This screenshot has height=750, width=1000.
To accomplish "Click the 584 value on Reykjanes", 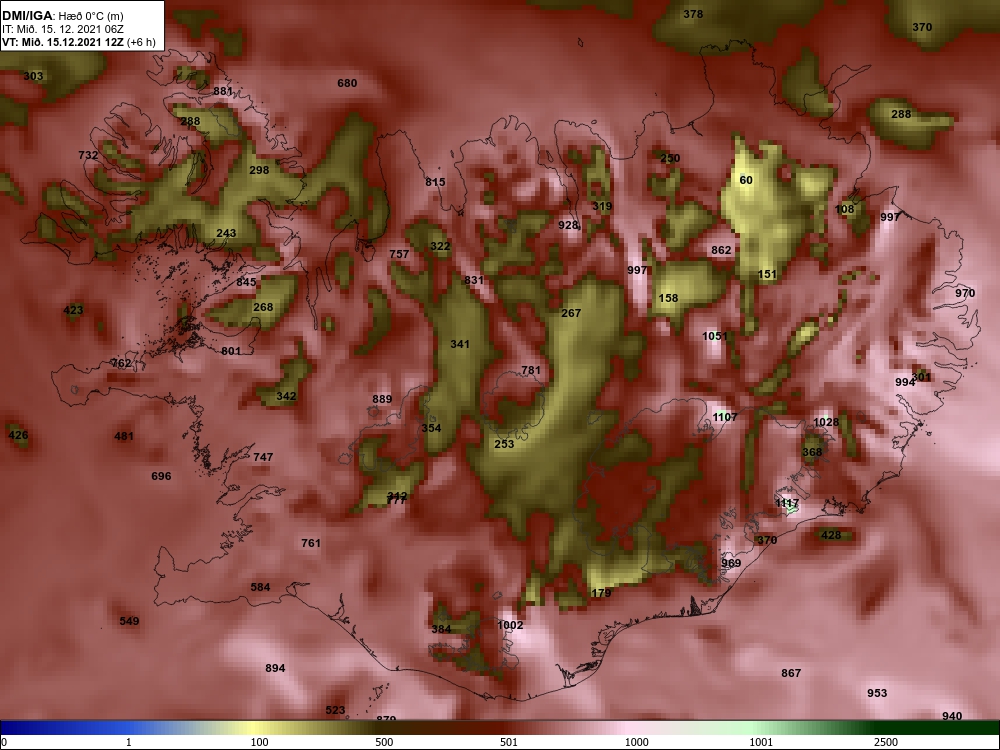I will (260, 587).
